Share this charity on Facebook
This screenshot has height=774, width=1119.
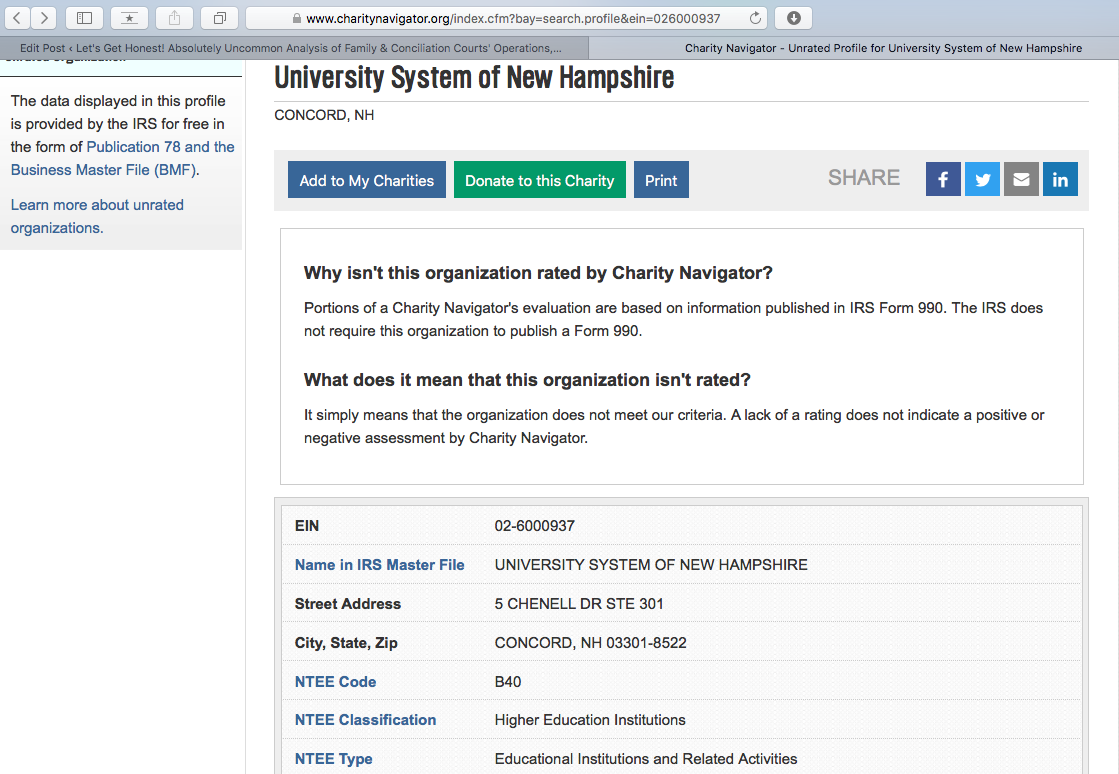[943, 180]
